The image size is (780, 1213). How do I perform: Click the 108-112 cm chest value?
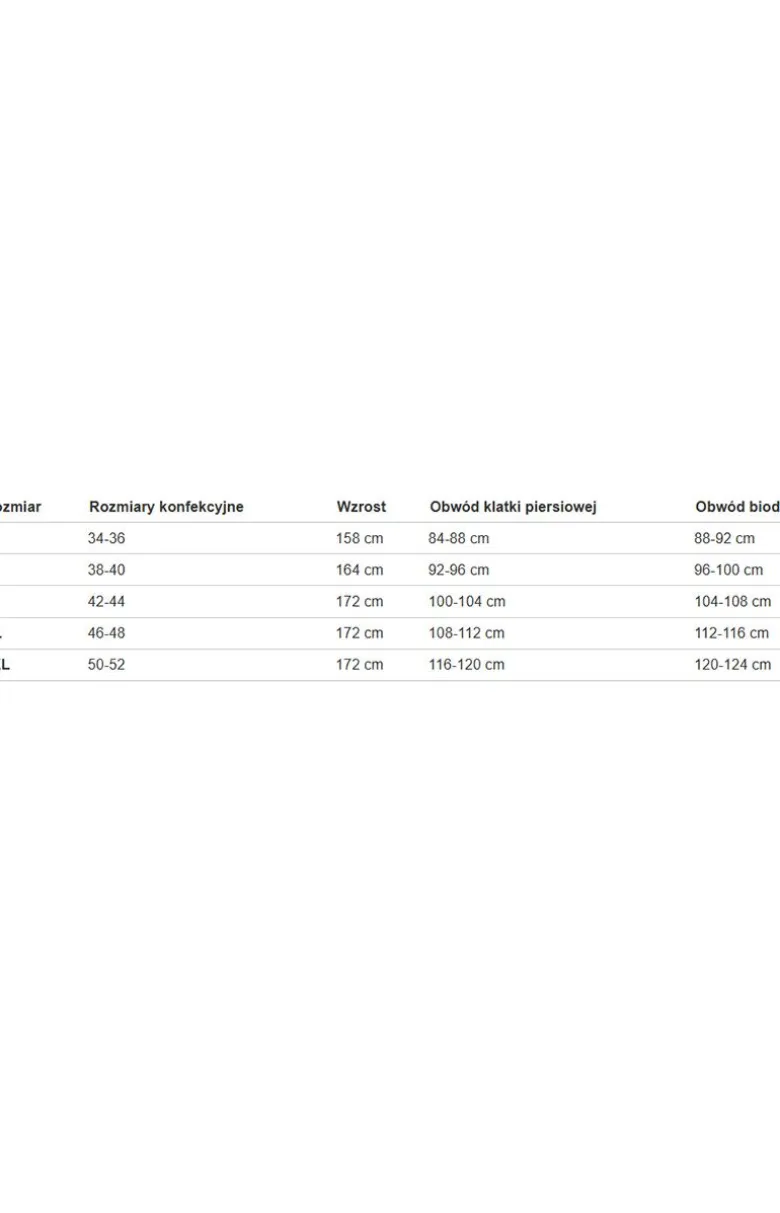(x=467, y=633)
